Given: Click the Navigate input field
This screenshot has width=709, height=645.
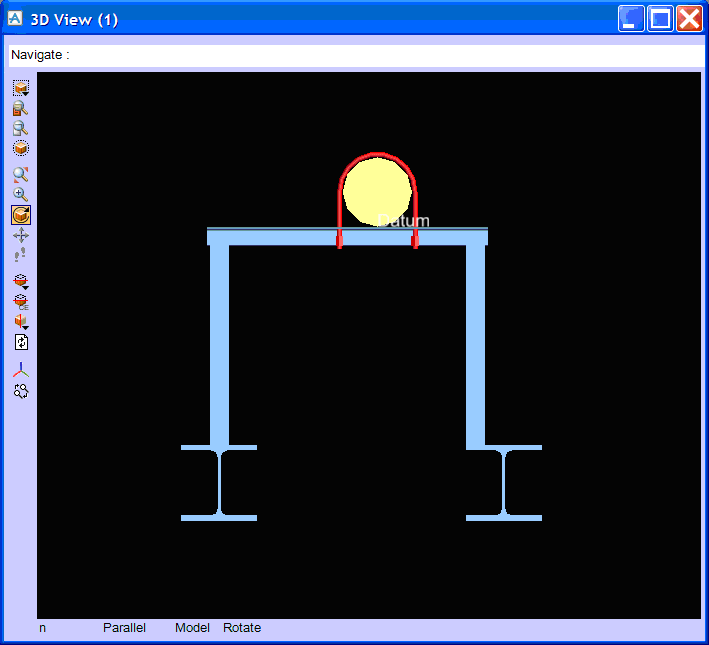Looking at the screenshot, I should 356,56.
